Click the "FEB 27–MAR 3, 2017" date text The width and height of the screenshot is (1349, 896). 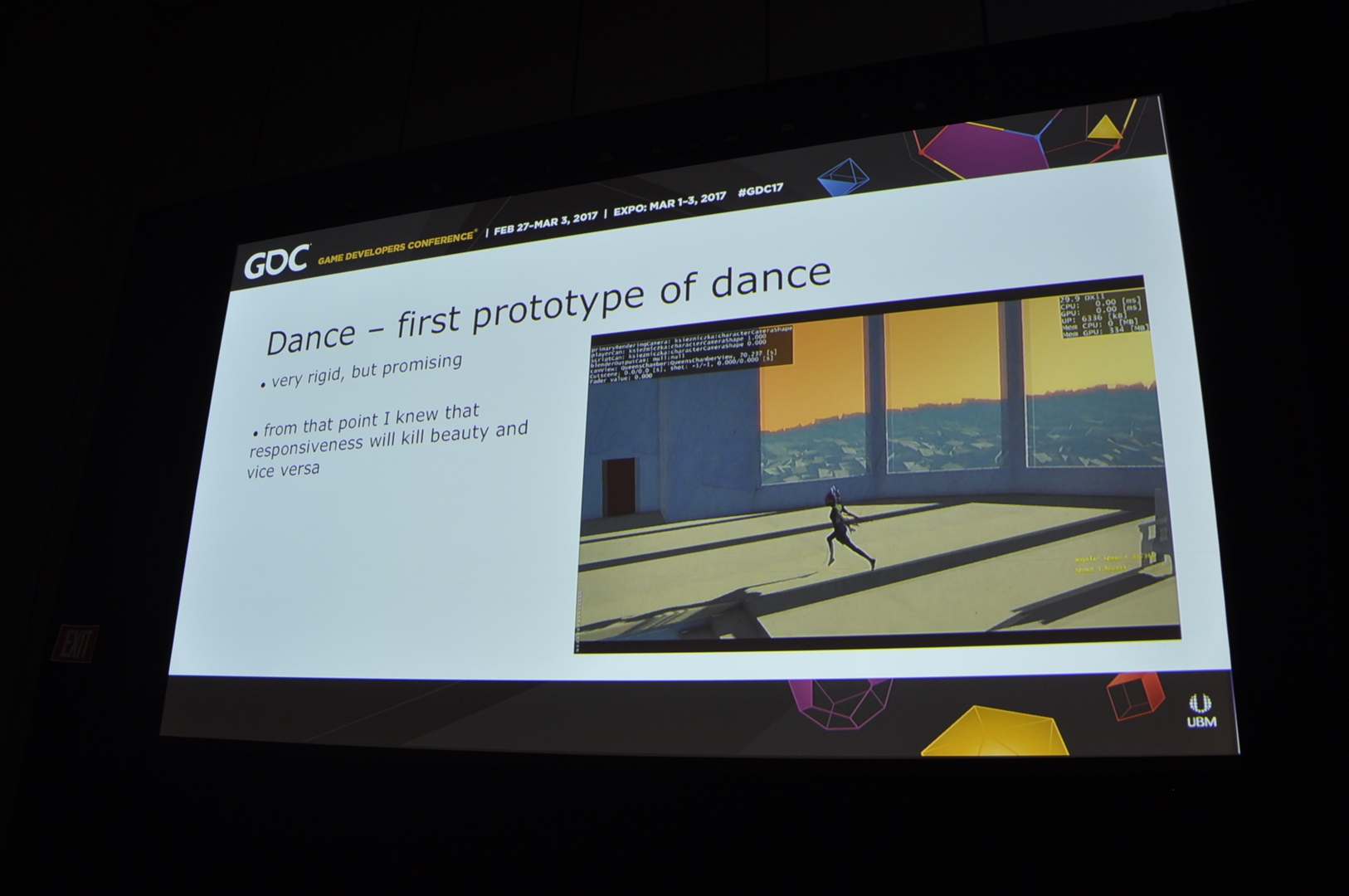click(545, 222)
